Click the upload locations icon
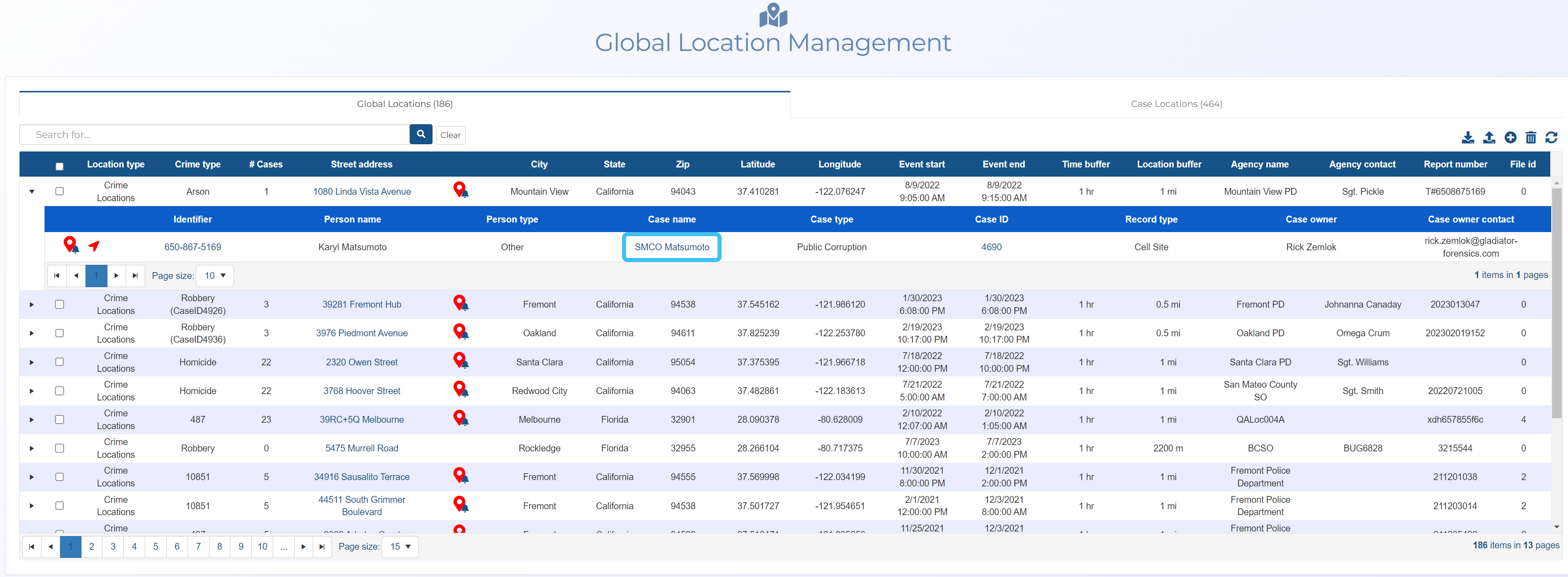The image size is (1568, 577). [x=1489, y=137]
